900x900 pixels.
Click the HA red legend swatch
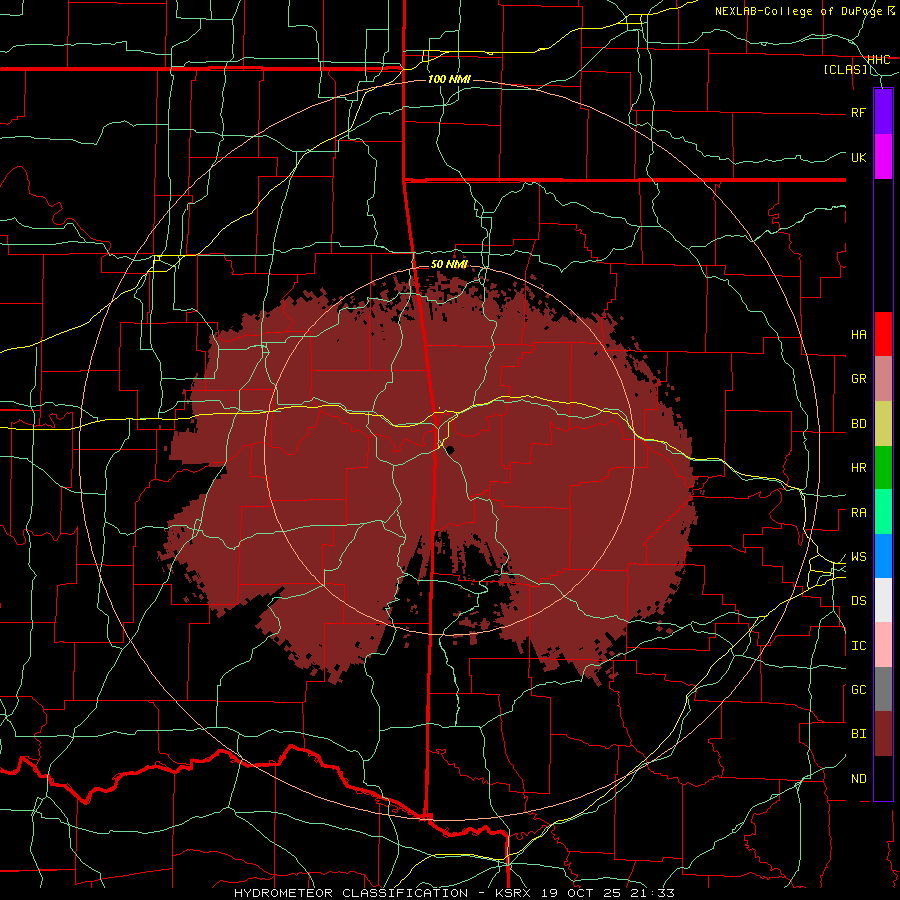[883, 334]
